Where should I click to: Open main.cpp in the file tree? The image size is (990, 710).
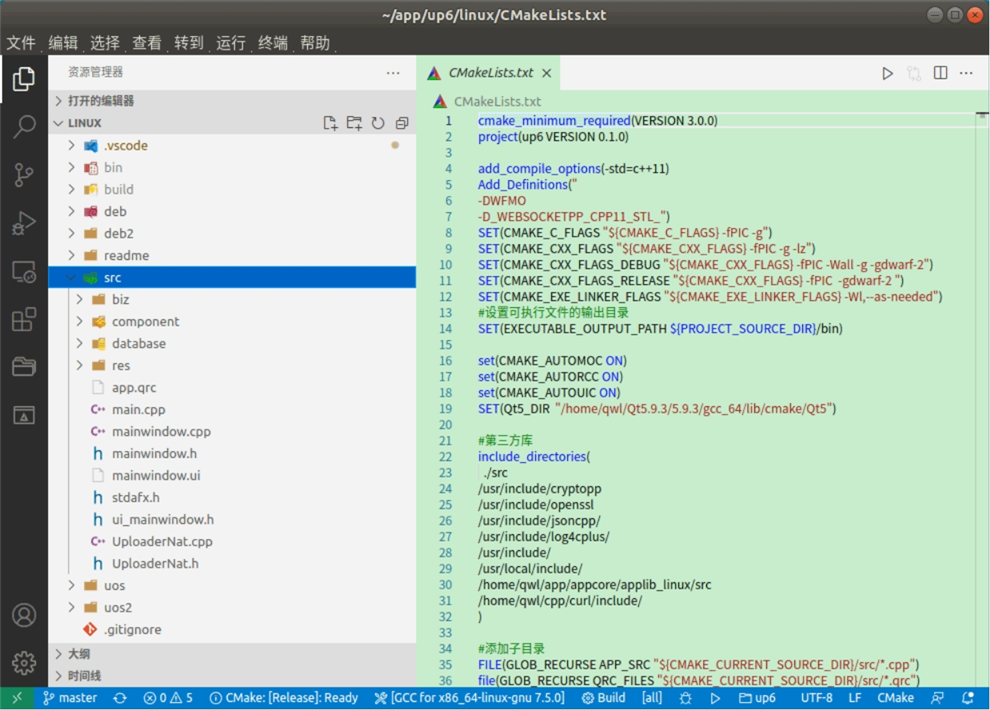138,409
